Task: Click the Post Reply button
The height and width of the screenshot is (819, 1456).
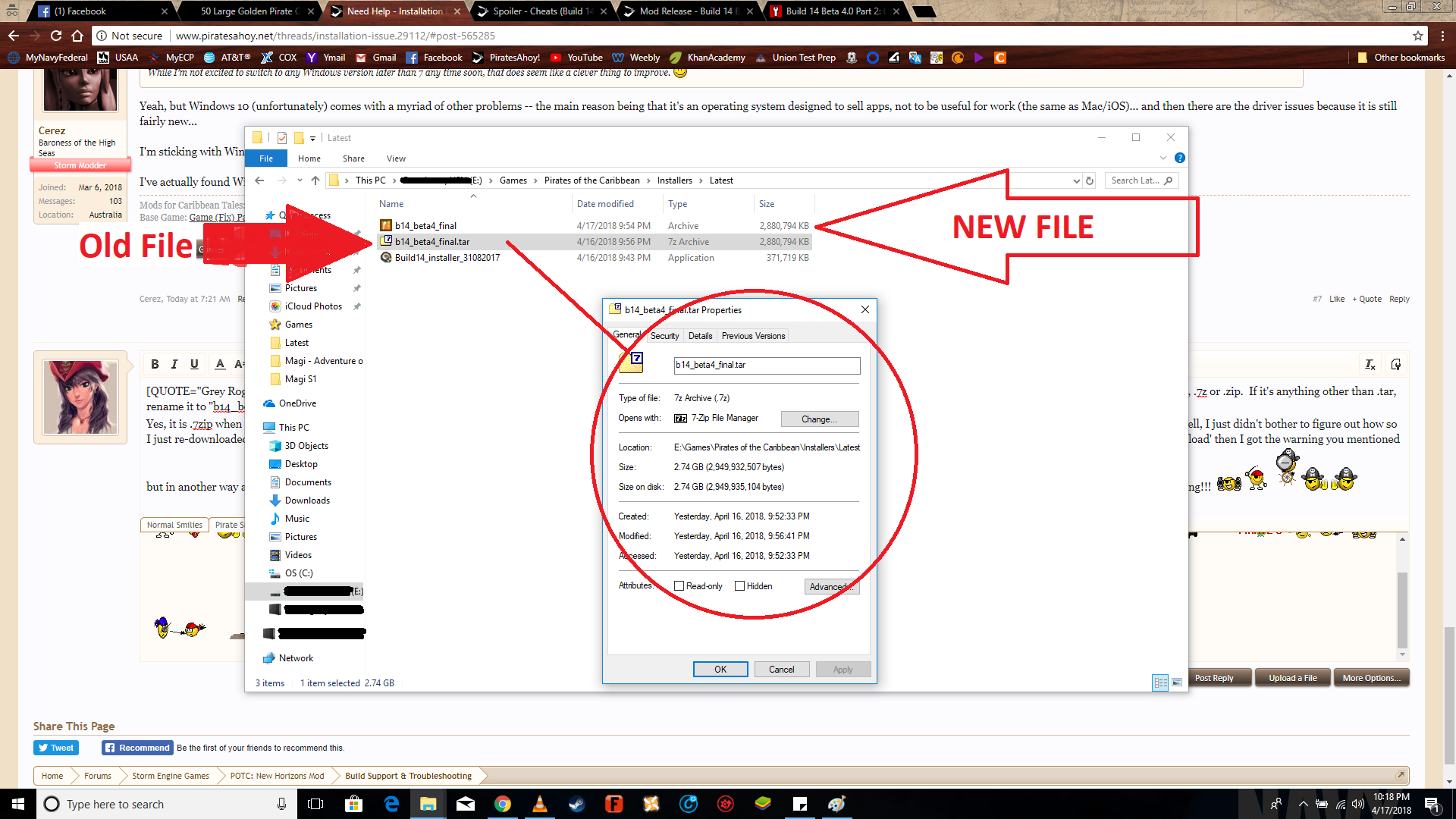Action: coord(1214,678)
